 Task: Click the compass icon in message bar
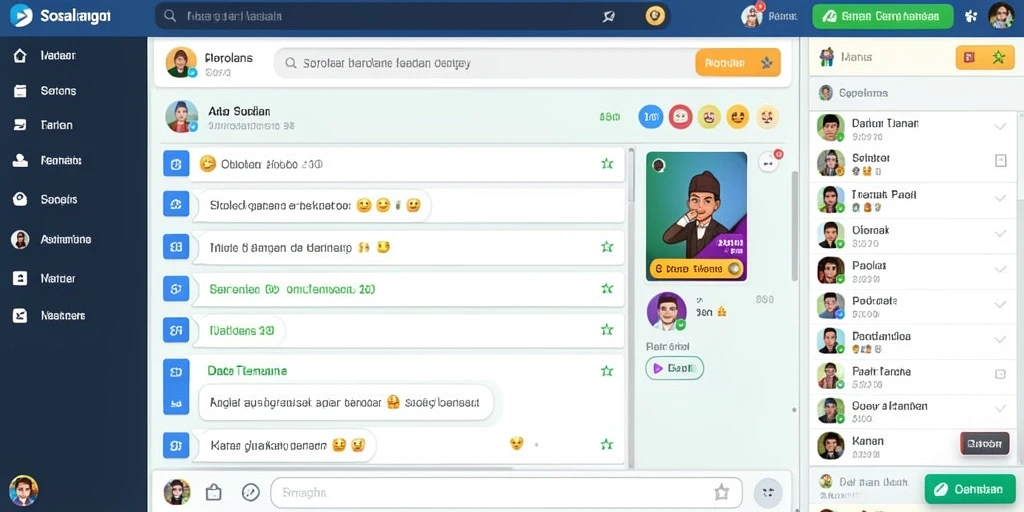click(251, 492)
